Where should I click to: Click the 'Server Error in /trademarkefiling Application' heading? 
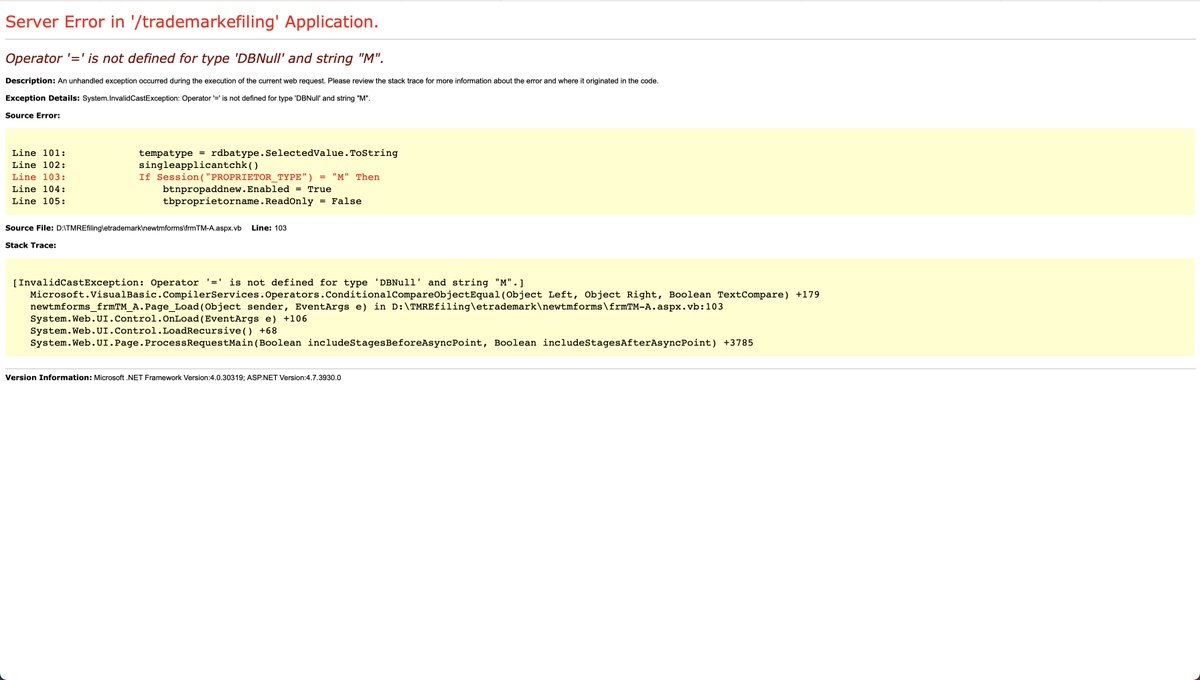pos(192,21)
